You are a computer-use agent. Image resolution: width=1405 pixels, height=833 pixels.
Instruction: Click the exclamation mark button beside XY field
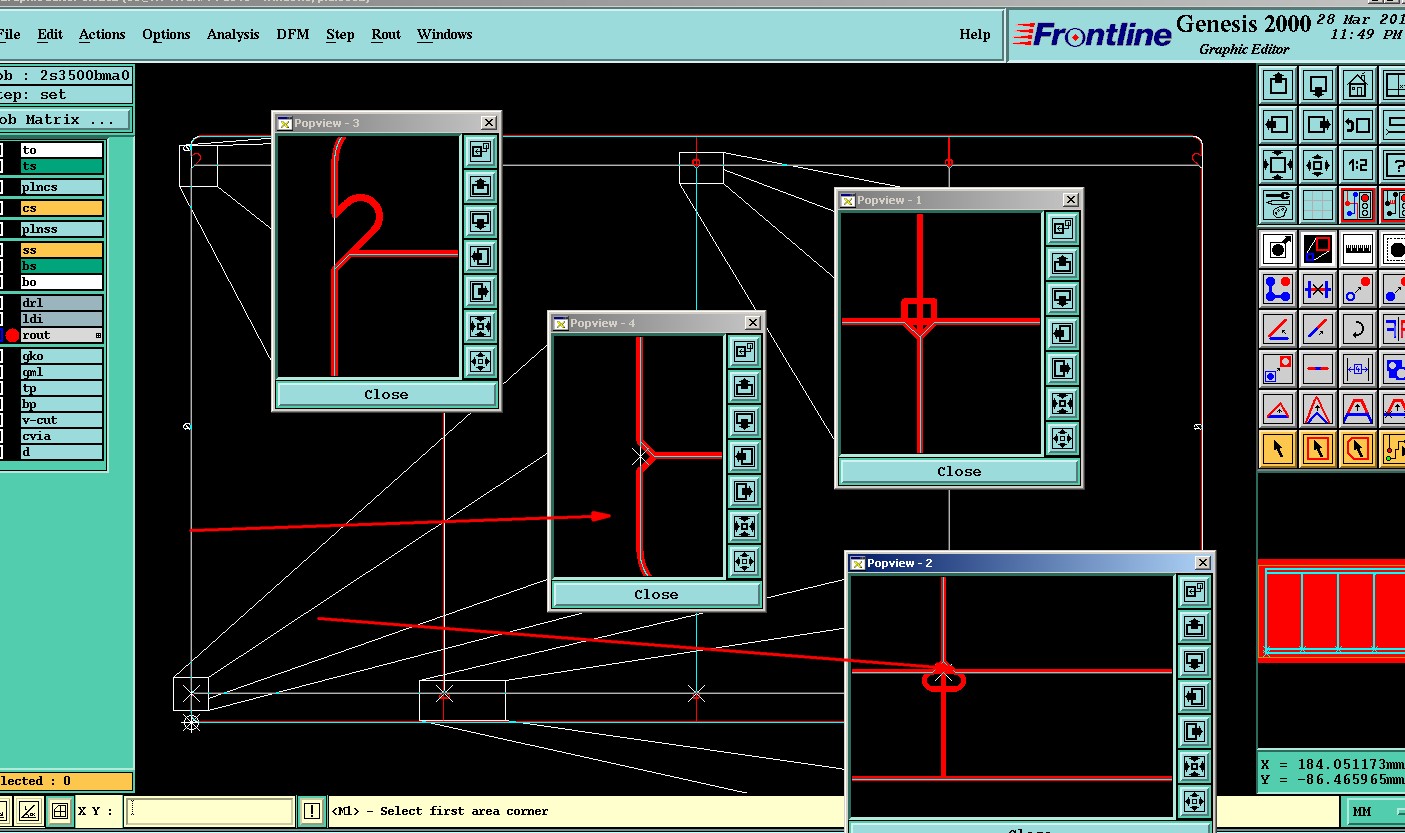click(x=313, y=811)
